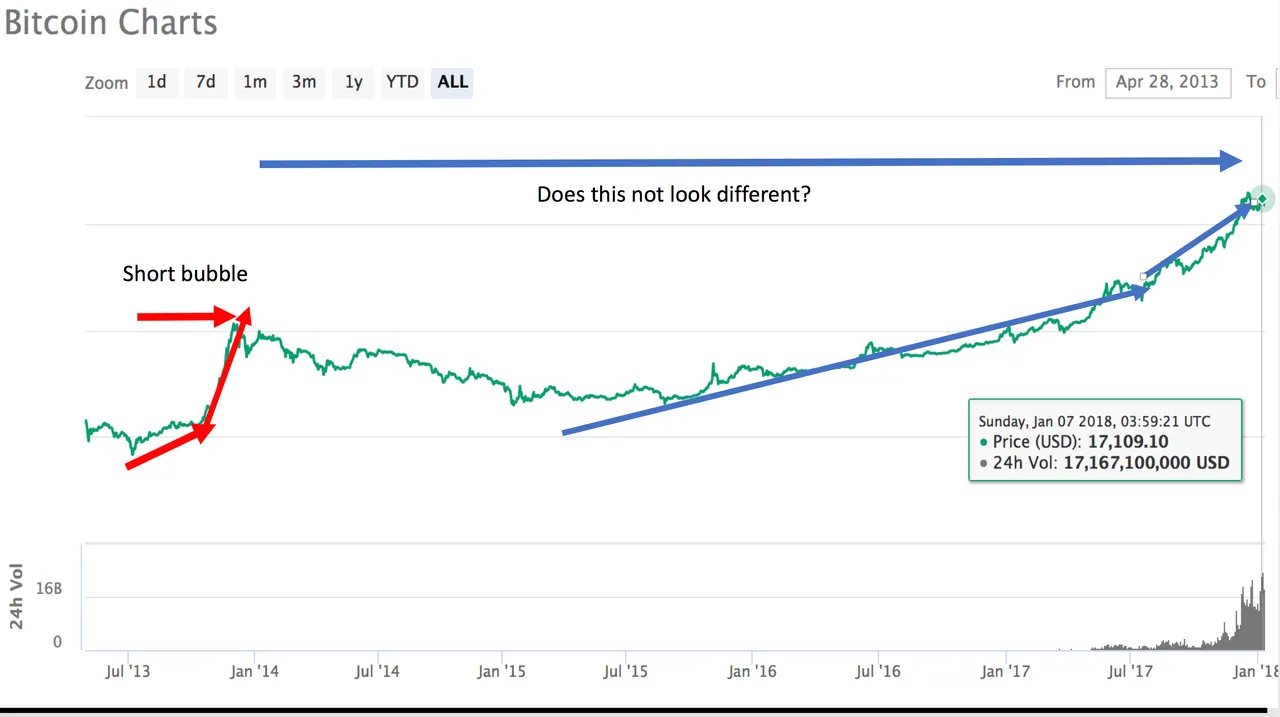Click the From label beside date field
Image resolution: width=1280 pixels, height=717 pixels.
[x=1076, y=82]
